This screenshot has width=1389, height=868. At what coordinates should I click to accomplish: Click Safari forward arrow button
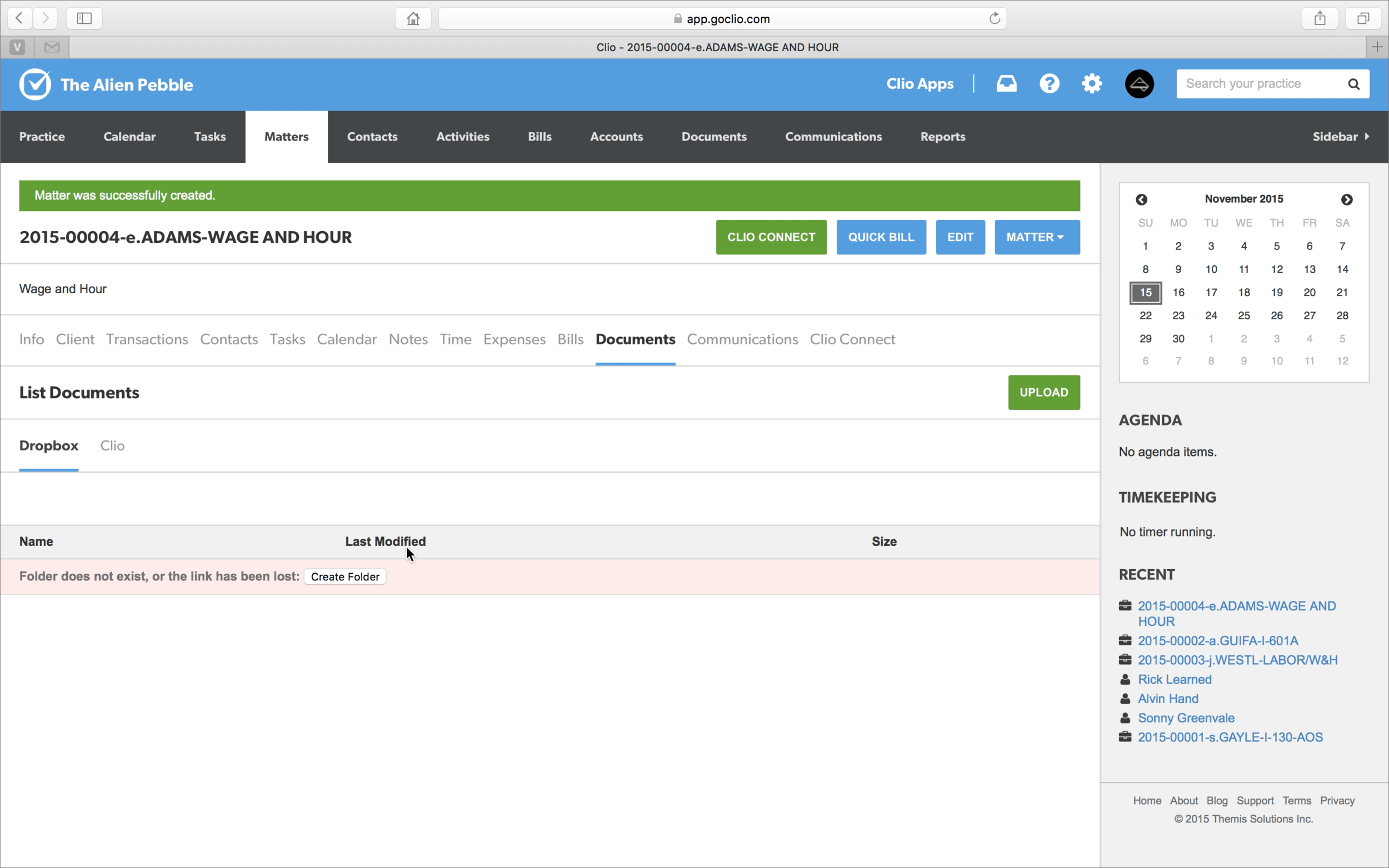pos(45,18)
